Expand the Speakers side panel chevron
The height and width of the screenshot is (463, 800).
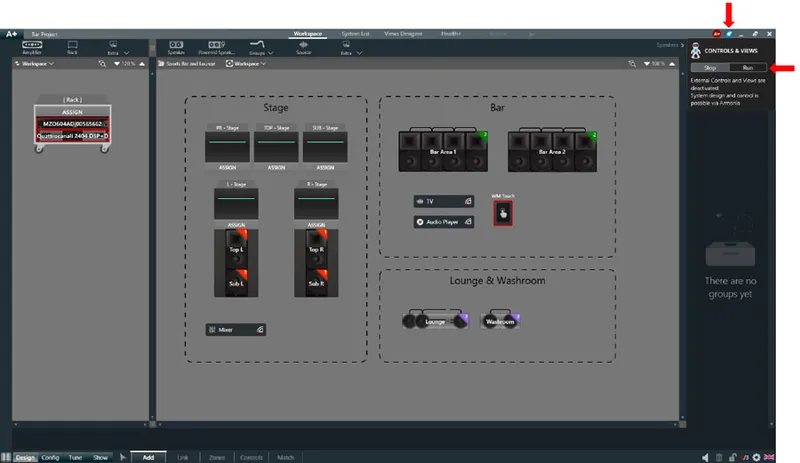click(682, 45)
